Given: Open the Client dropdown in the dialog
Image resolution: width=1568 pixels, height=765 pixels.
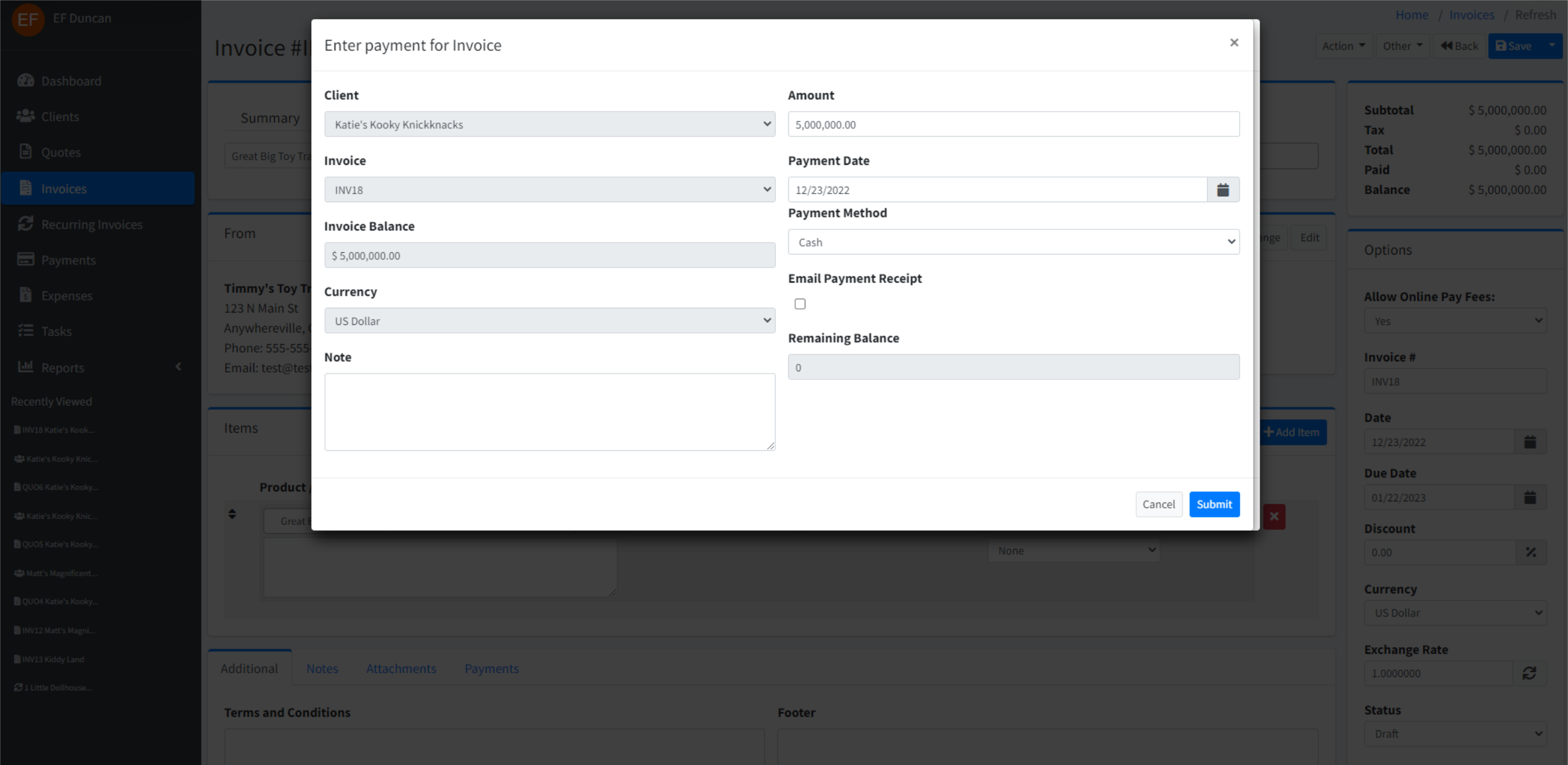Looking at the screenshot, I should pos(549,124).
